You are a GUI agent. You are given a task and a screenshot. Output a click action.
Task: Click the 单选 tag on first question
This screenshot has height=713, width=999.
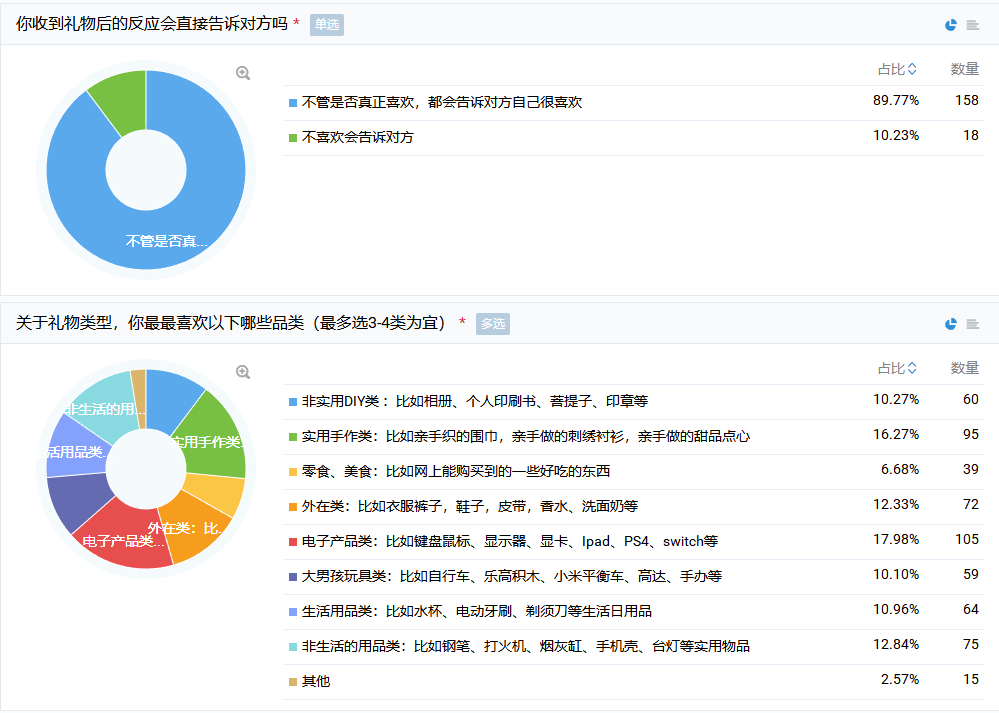click(327, 24)
